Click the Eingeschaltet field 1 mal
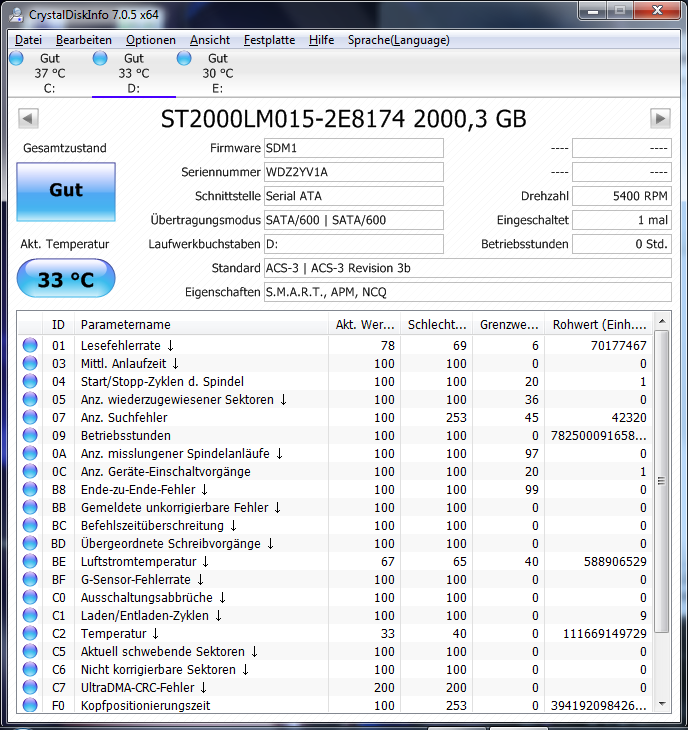The image size is (688, 730). pos(622,220)
